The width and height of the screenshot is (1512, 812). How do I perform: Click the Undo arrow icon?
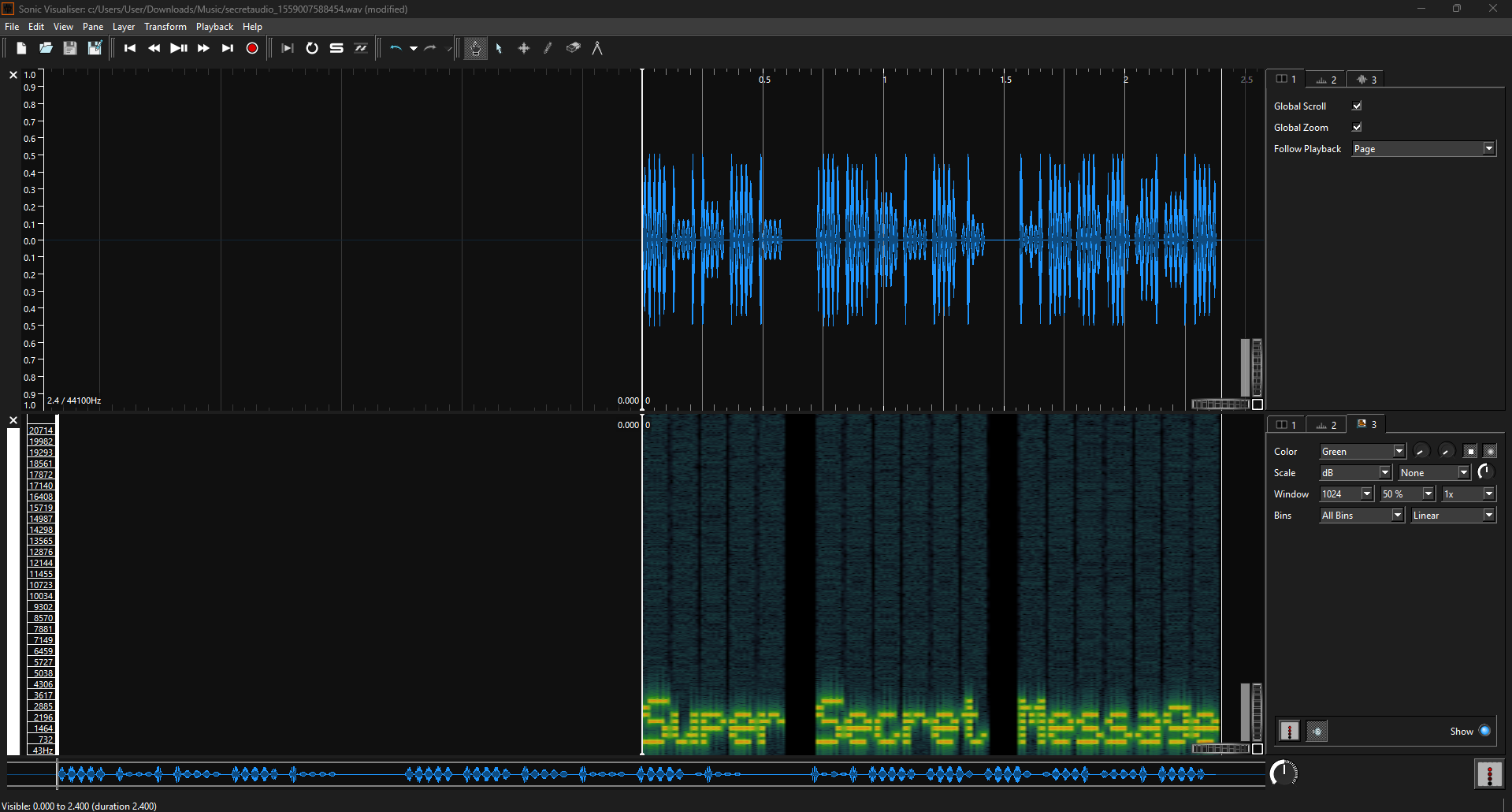click(396, 48)
